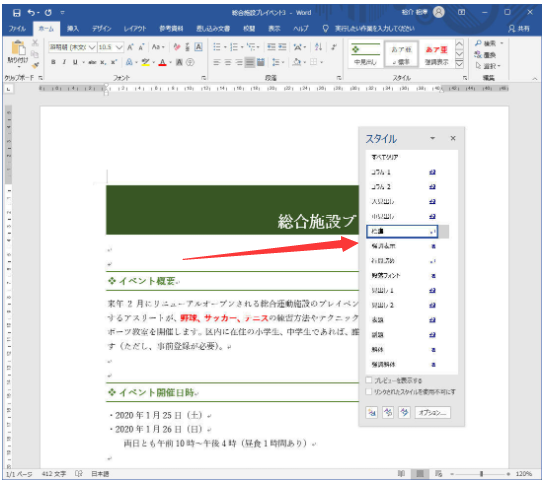Viewport: 546px width, 481px height.
Task: Open the font color dropdown arrow
Action: tap(170, 63)
